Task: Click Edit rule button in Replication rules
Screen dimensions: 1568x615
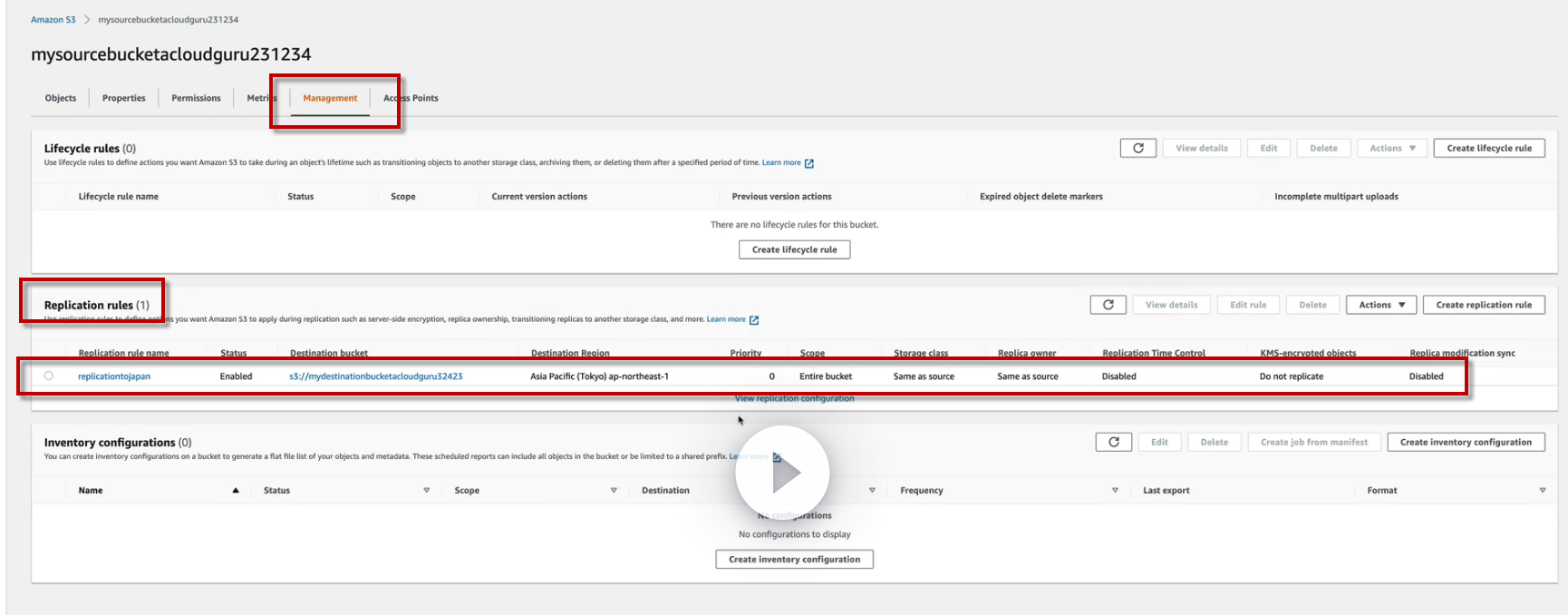Action: pyautogui.click(x=1248, y=305)
